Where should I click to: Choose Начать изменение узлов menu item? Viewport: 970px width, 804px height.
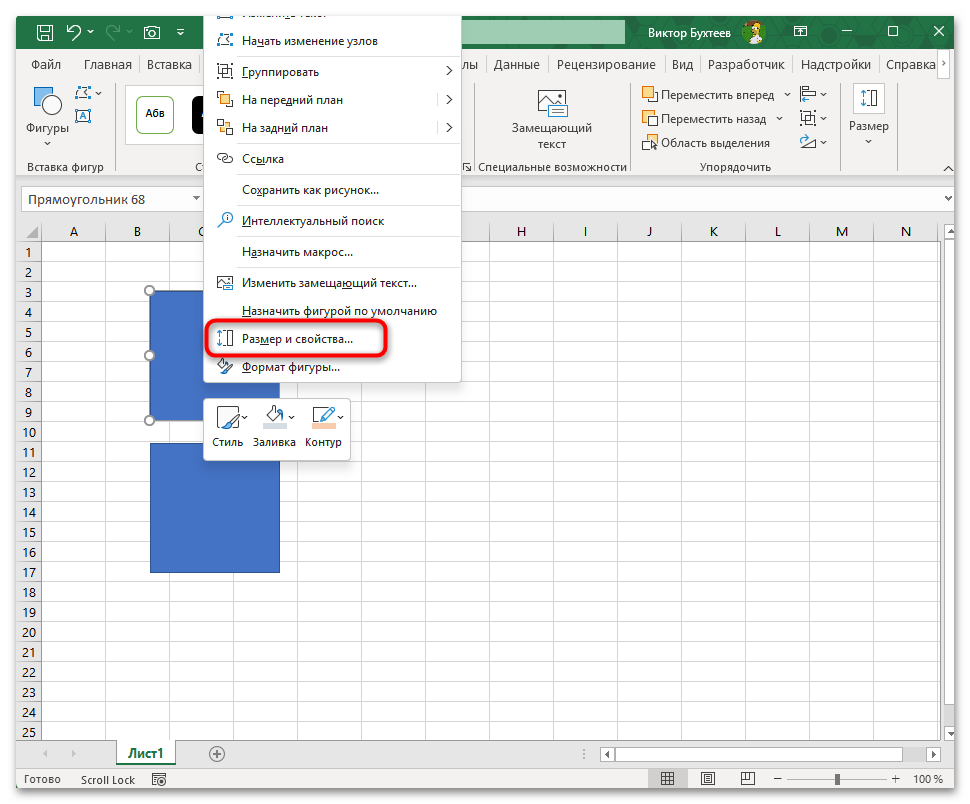click(332, 41)
